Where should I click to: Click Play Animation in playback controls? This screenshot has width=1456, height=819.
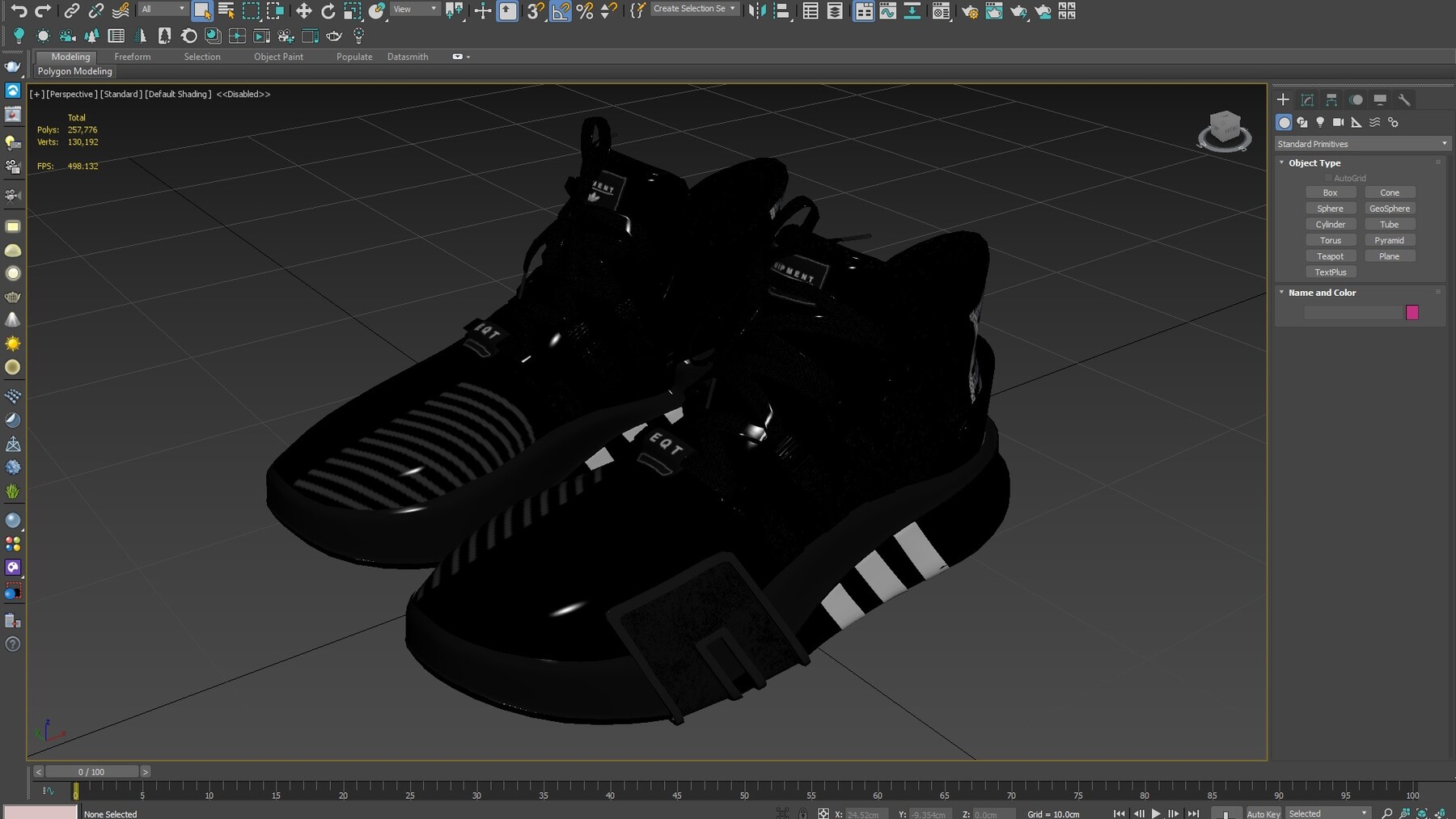(1156, 813)
